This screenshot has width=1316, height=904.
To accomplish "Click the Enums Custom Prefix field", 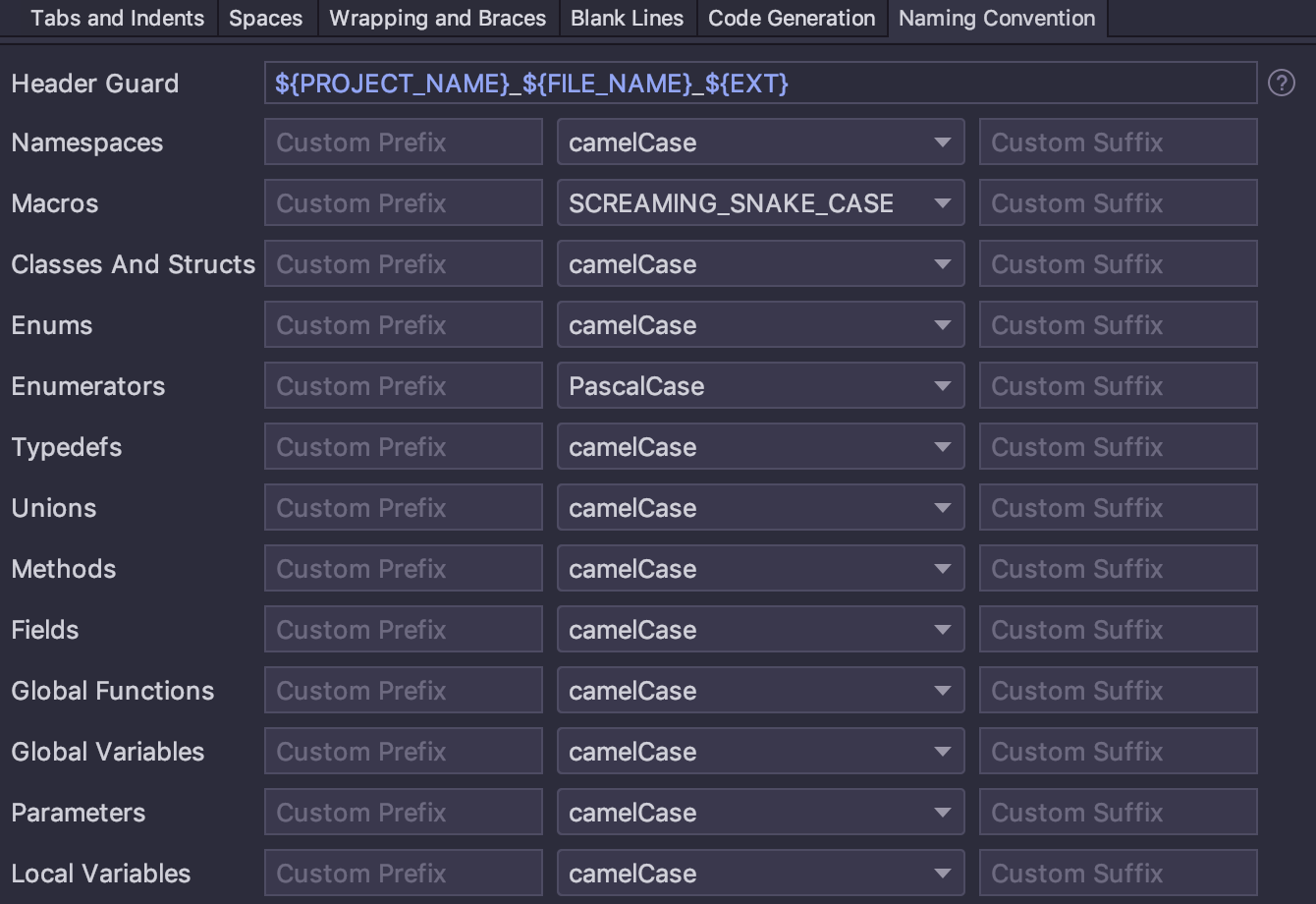I will [x=403, y=324].
